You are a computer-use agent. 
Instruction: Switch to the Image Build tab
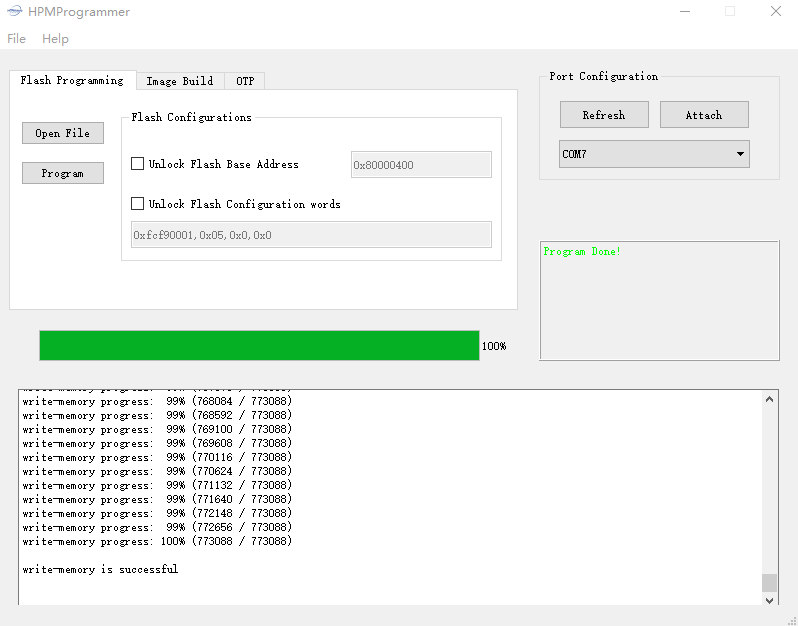click(180, 81)
